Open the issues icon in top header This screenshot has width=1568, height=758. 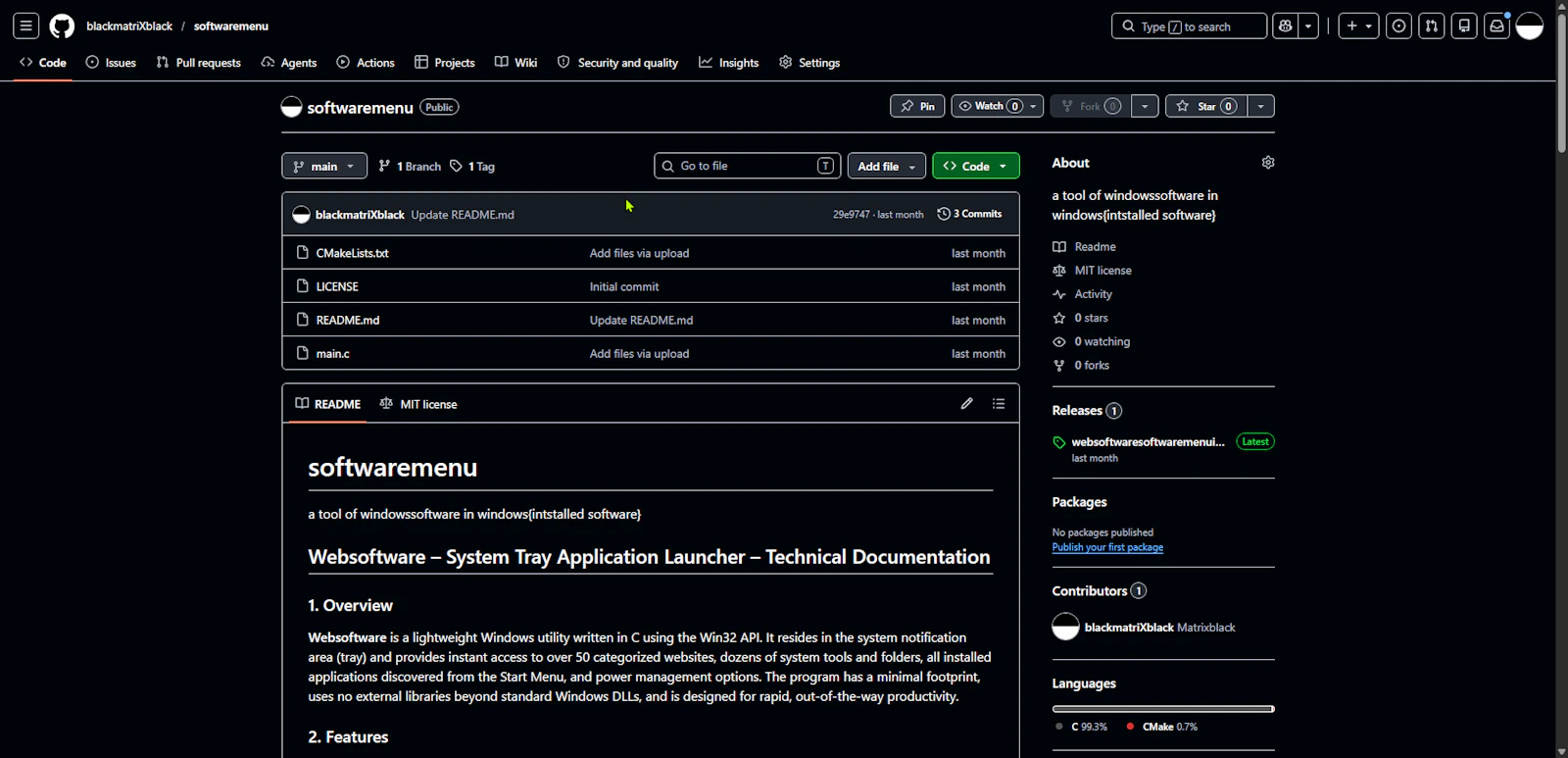coord(1399,26)
